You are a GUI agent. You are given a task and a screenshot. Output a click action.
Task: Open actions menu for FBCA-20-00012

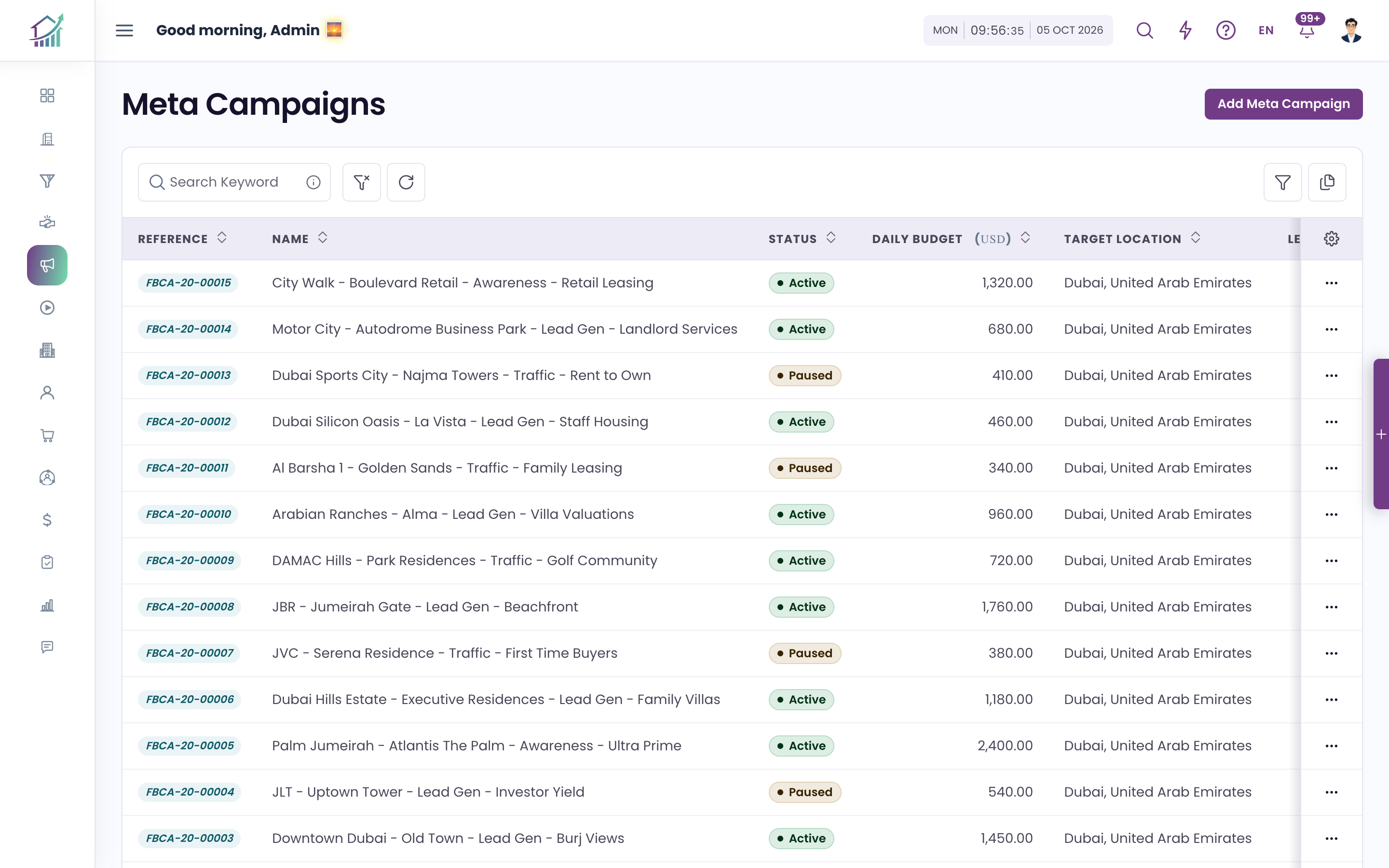point(1332,422)
